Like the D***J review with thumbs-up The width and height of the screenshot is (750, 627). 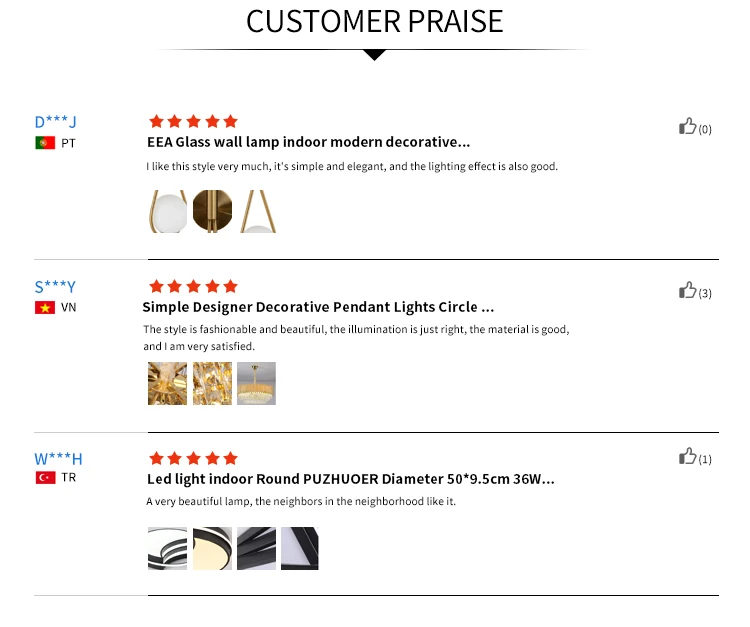(687, 126)
